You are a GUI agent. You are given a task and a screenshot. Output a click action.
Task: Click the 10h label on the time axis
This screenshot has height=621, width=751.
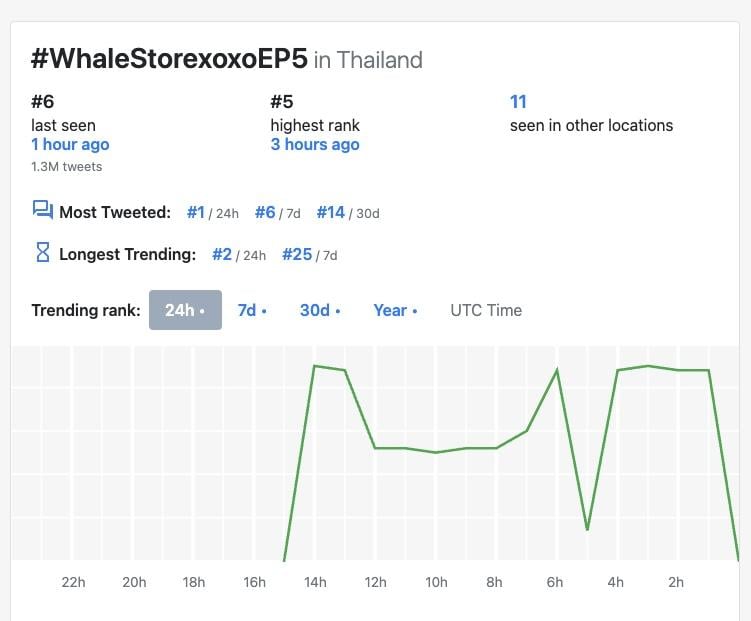point(436,582)
